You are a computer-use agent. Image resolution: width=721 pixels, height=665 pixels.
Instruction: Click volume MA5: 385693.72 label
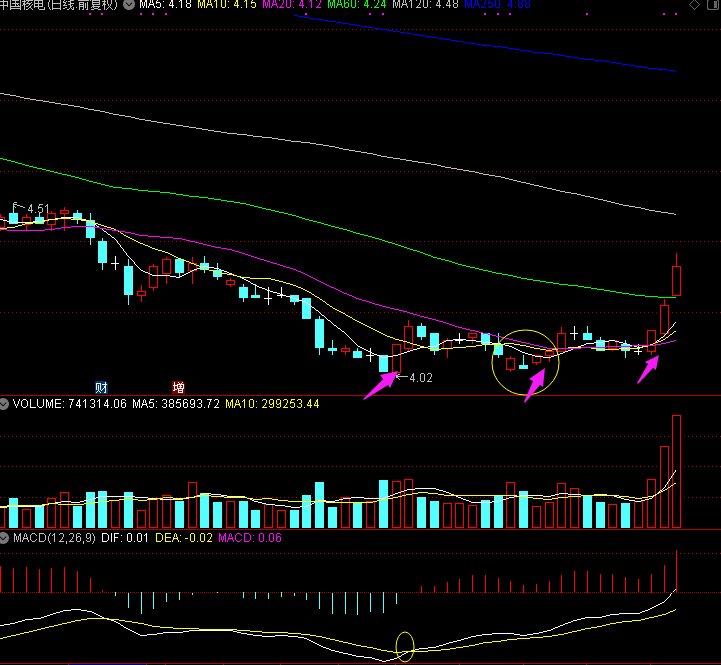(176, 404)
